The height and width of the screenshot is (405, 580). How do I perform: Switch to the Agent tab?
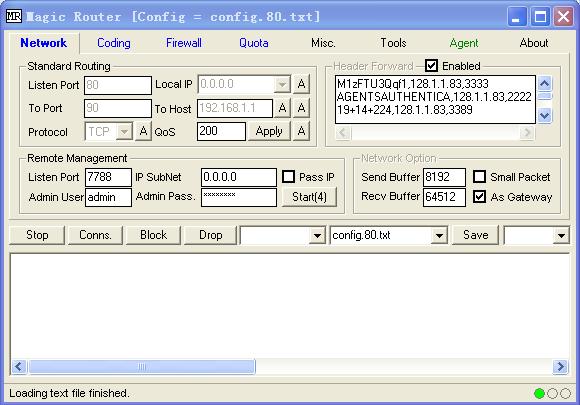(464, 43)
